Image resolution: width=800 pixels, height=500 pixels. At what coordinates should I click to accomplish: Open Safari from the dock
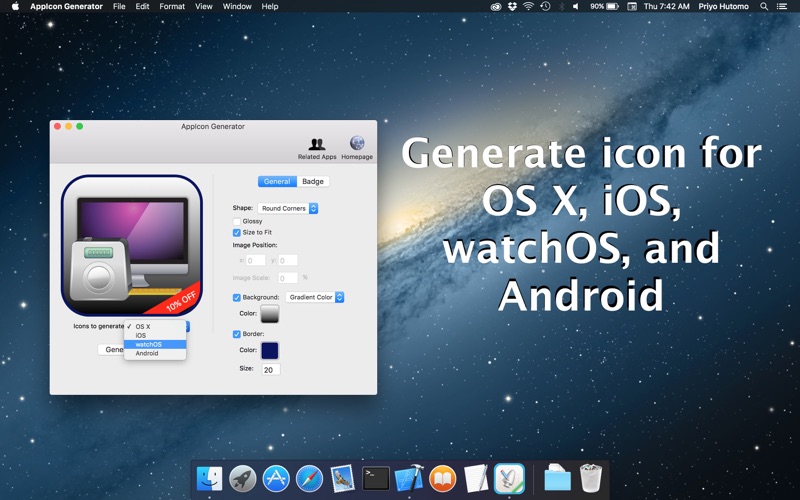[x=309, y=479]
